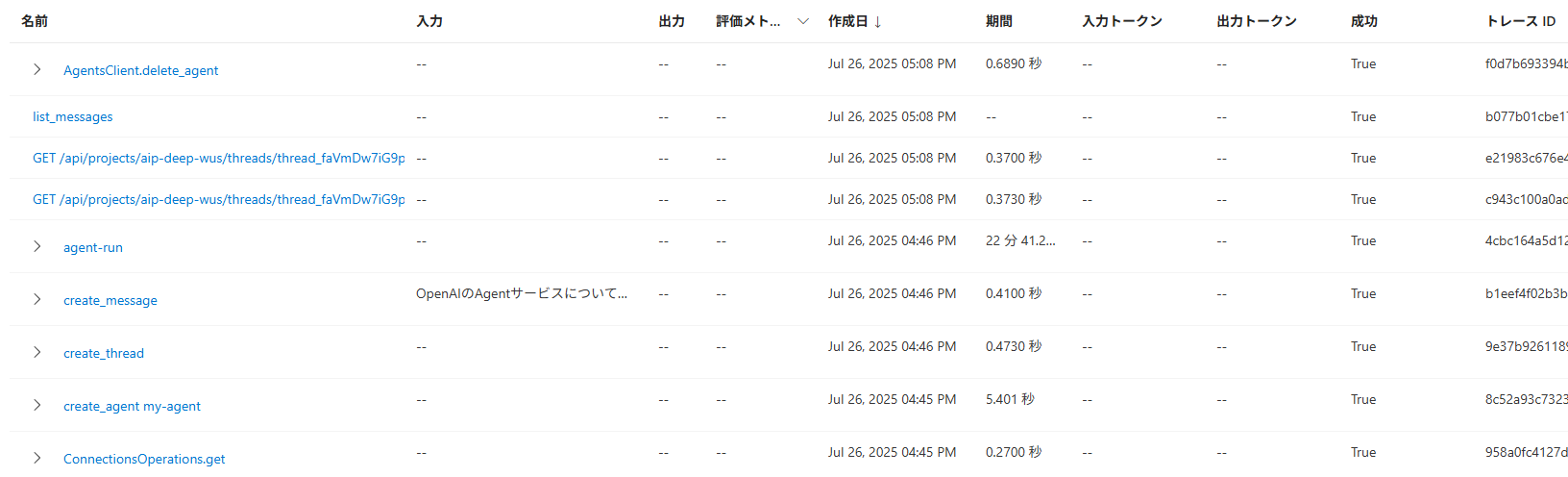Expand the create_thread row

tap(37, 352)
